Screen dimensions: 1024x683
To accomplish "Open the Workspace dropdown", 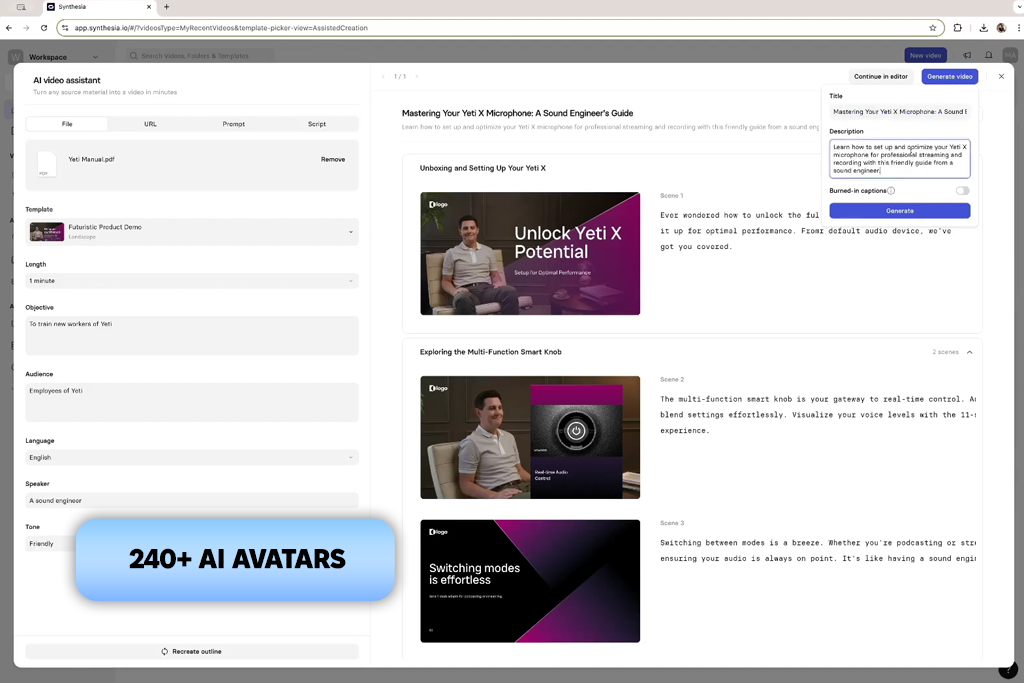I will pos(63,57).
